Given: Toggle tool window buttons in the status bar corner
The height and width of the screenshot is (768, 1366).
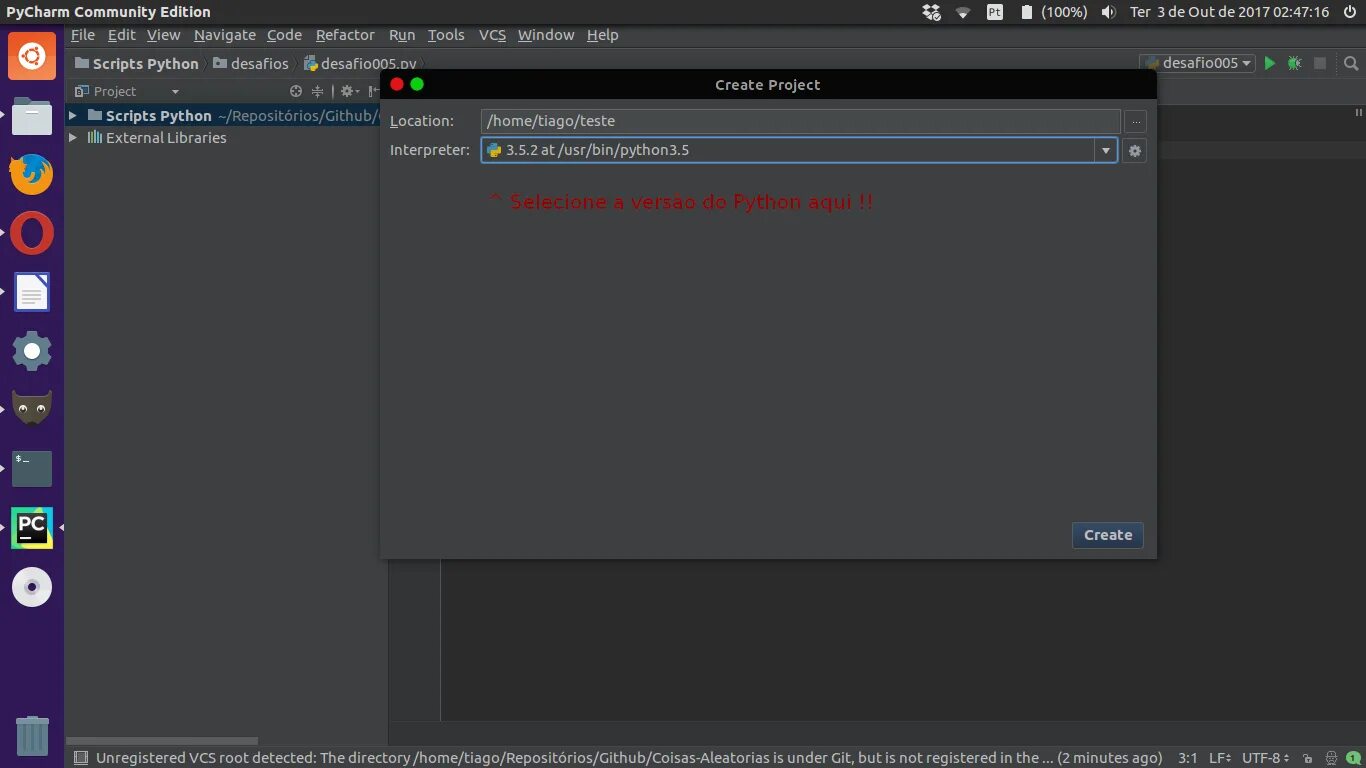Looking at the screenshot, I should point(80,758).
